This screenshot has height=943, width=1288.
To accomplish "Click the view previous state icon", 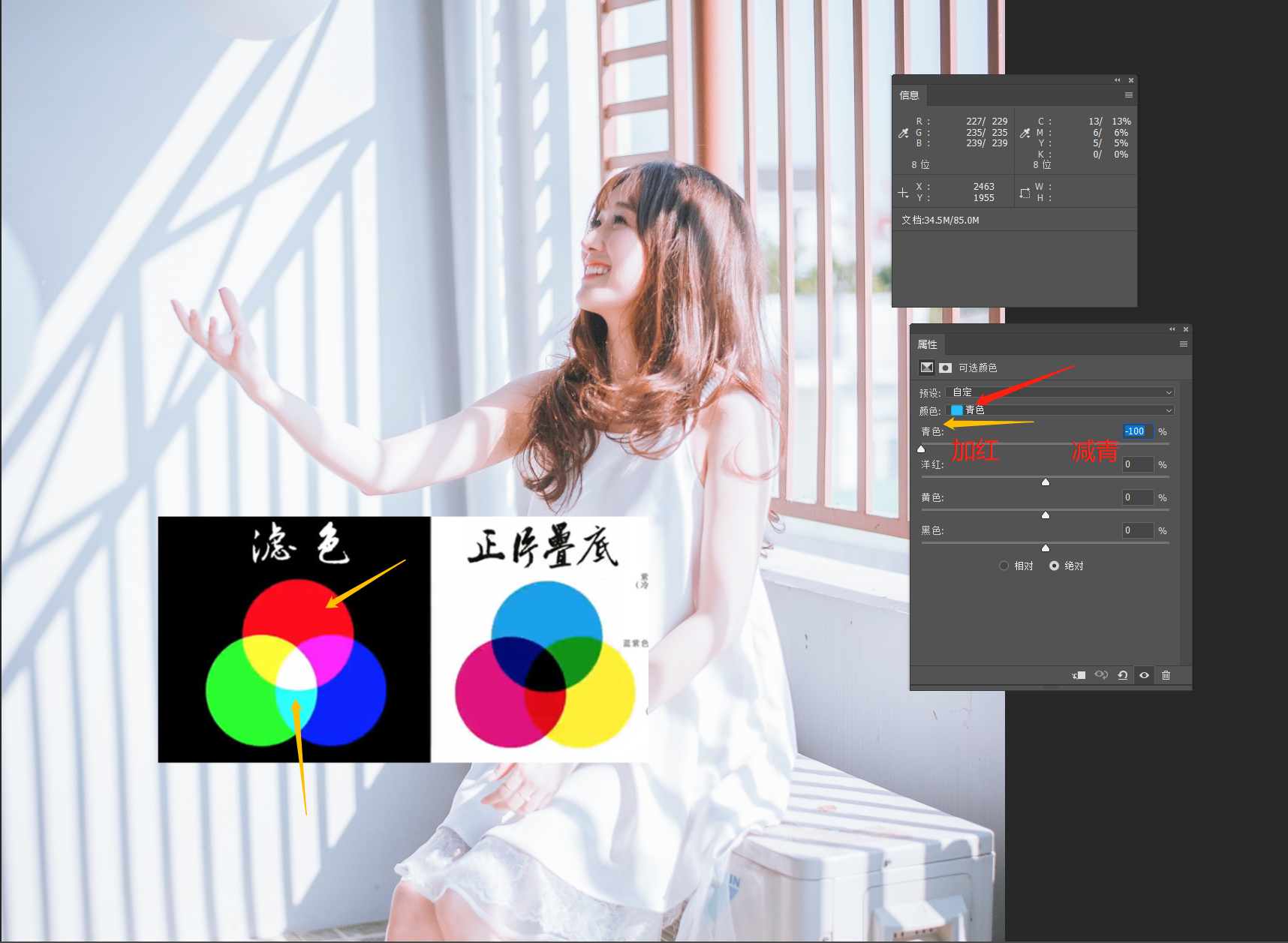I will 1101,675.
